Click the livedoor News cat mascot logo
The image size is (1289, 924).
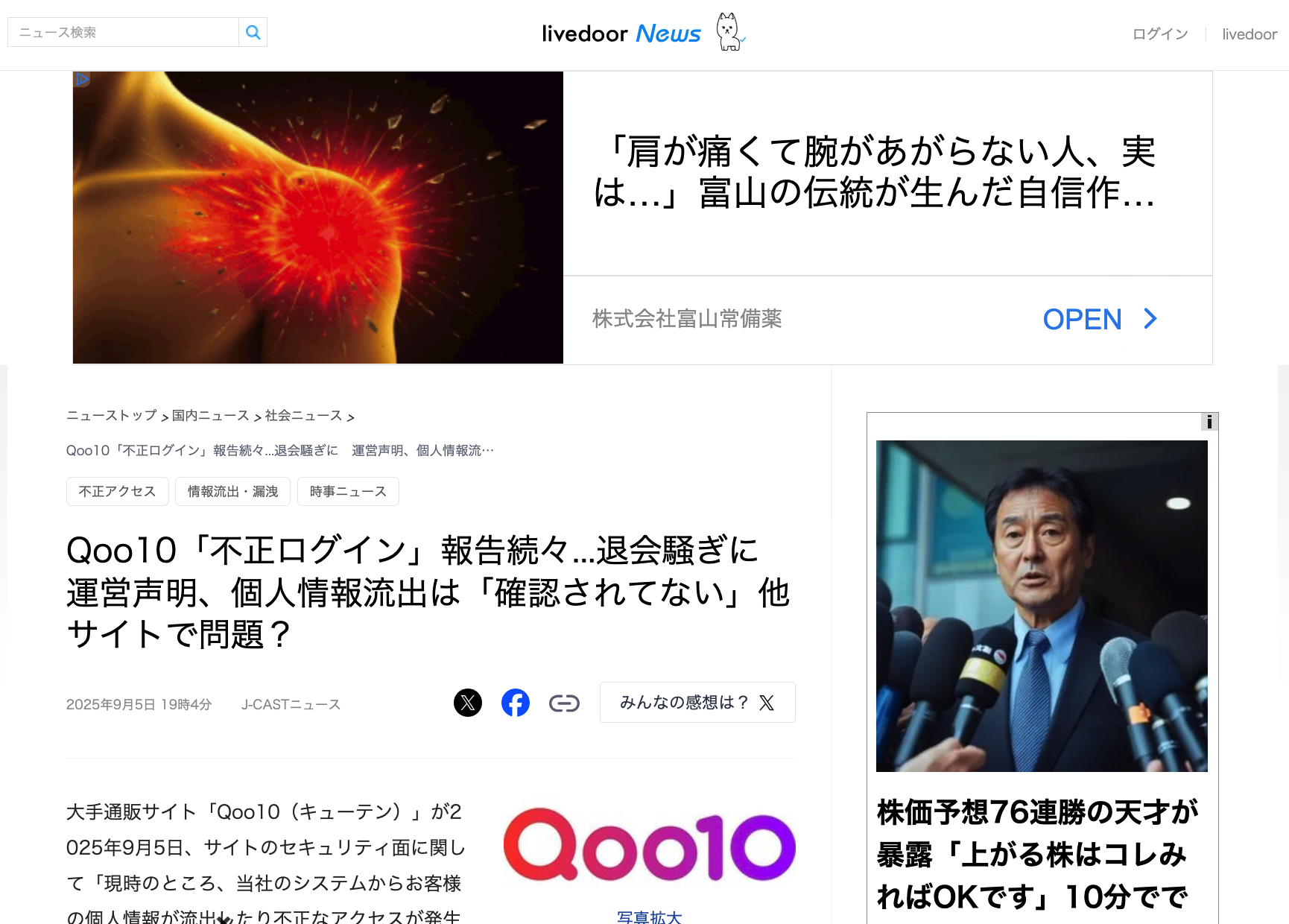(x=730, y=32)
